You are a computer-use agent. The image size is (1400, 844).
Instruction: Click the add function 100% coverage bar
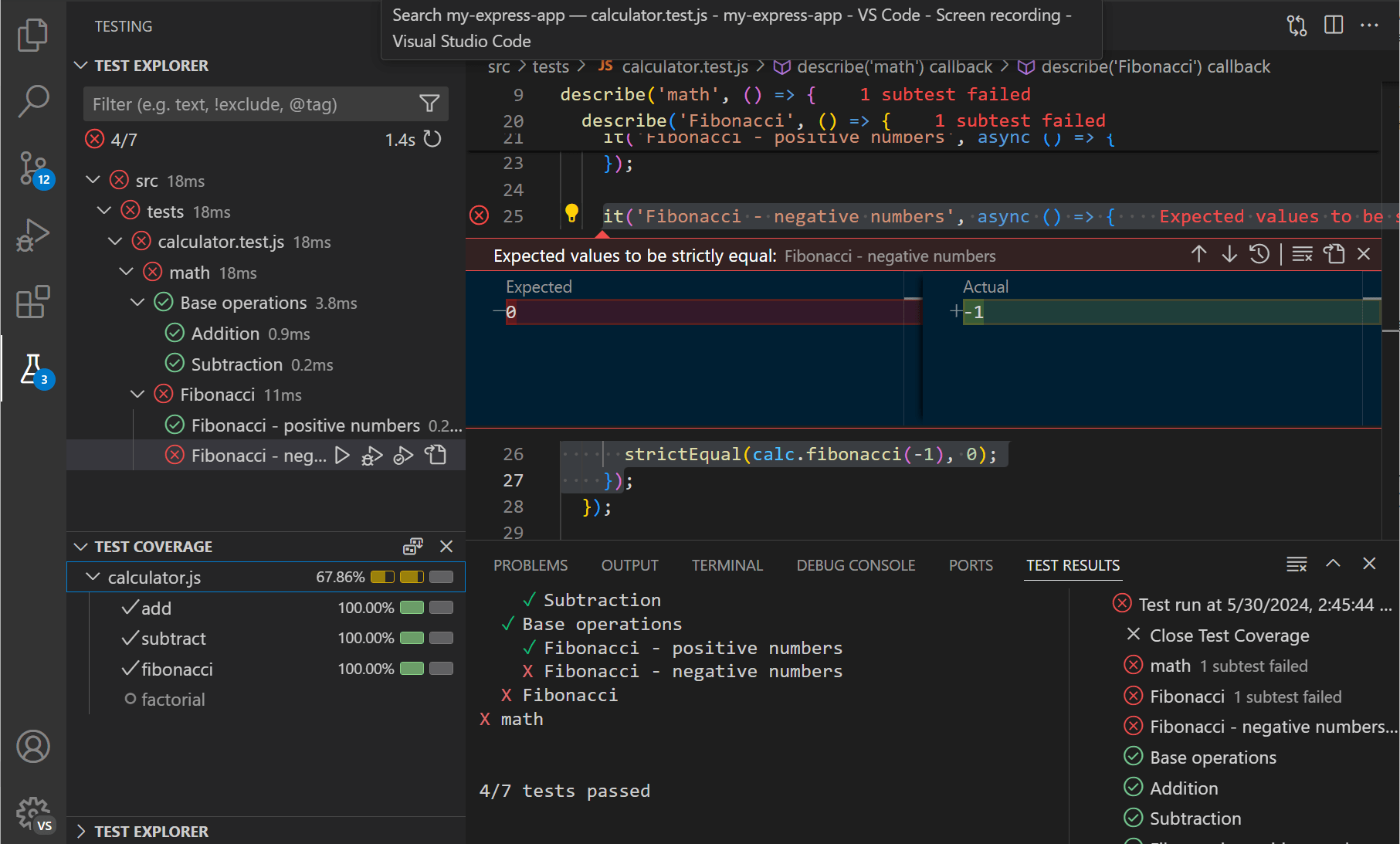[x=426, y=608]
